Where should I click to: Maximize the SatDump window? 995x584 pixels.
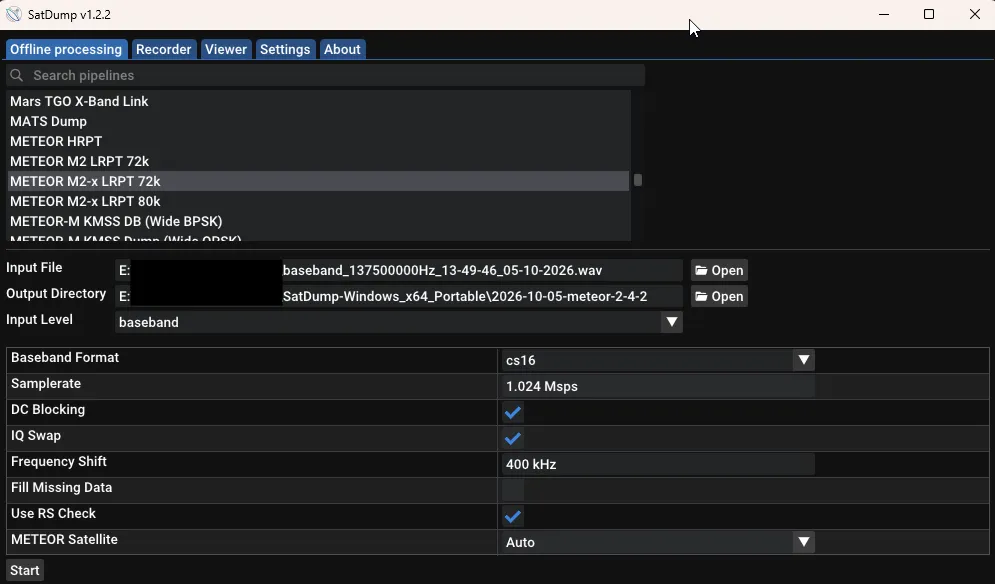(929, 14)
